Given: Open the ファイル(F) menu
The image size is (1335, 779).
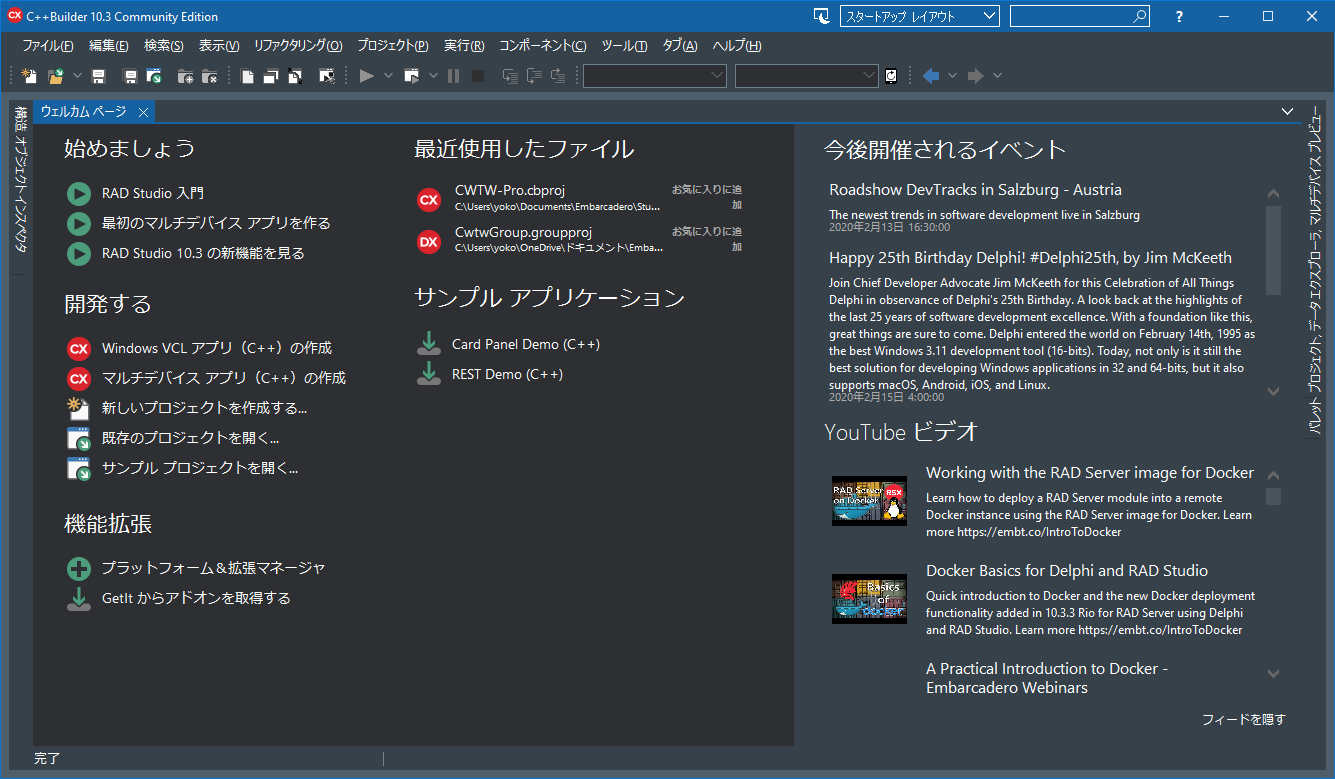Looking at the screenshot, I should click(x=48, y=46).
